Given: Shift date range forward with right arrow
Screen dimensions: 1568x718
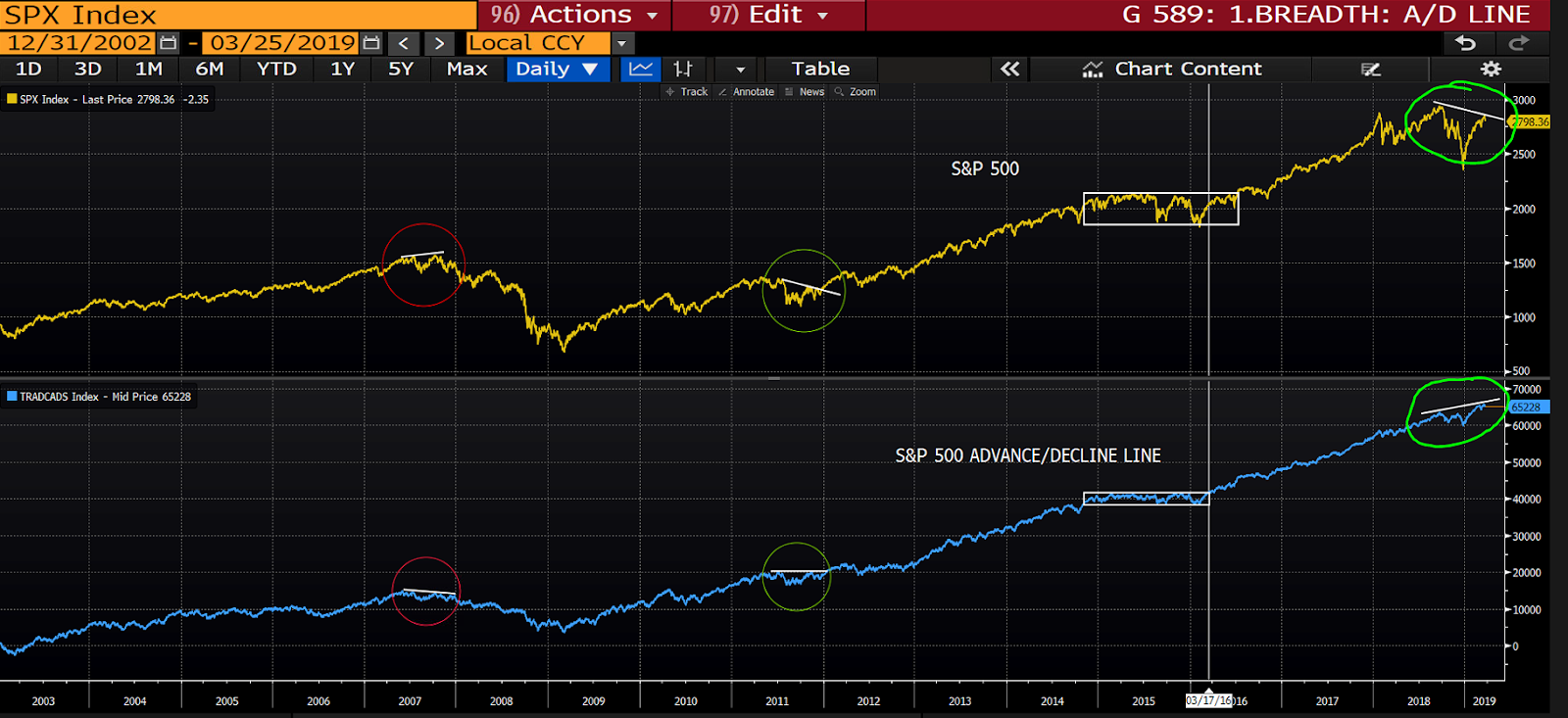Looking at the screenshot, I should point(439,43).
